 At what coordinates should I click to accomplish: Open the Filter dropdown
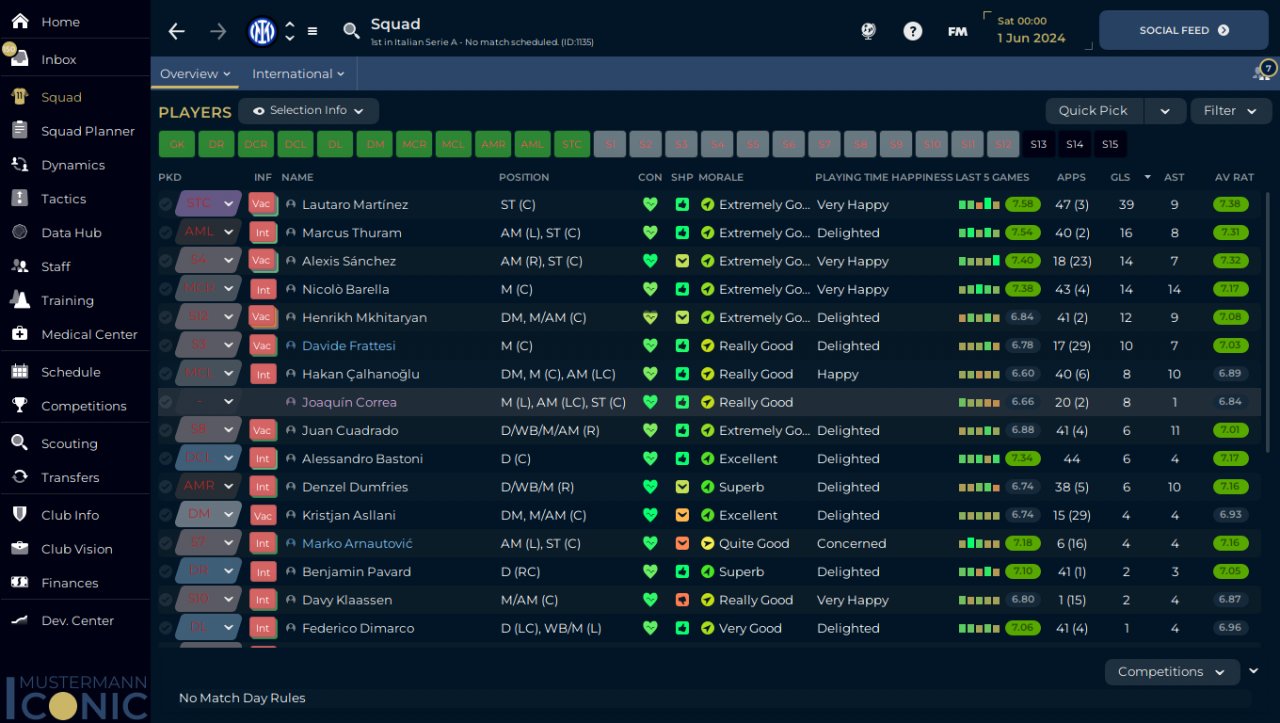pos(1229,111)
